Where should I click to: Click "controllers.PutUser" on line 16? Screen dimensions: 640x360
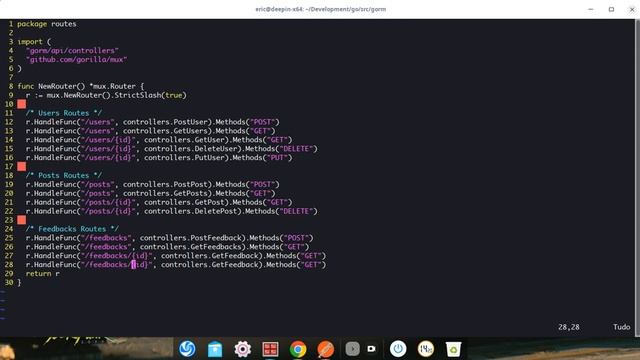[184, 158]
